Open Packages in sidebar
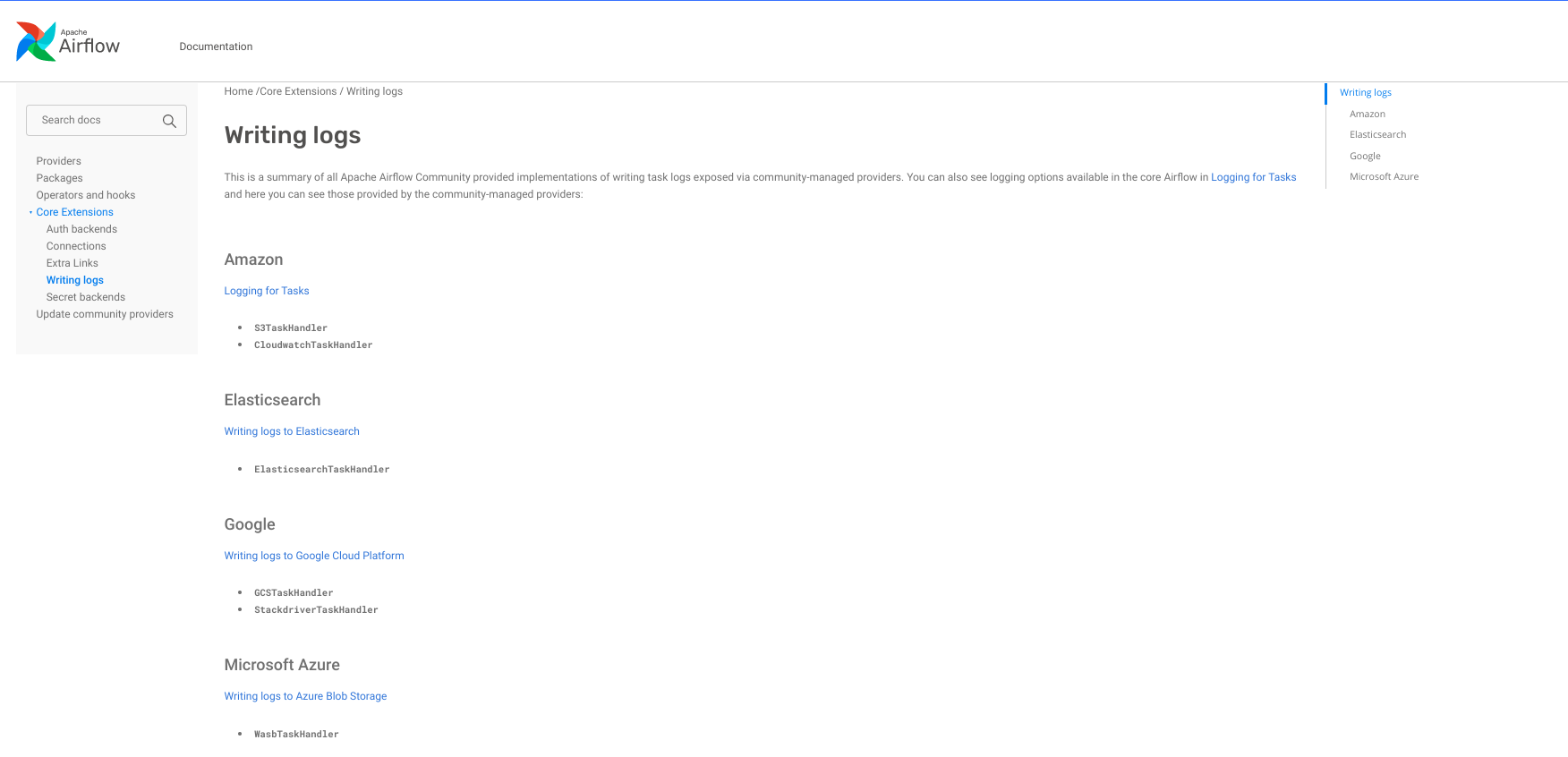This screenshot has width=1568, height=757. 59,178
